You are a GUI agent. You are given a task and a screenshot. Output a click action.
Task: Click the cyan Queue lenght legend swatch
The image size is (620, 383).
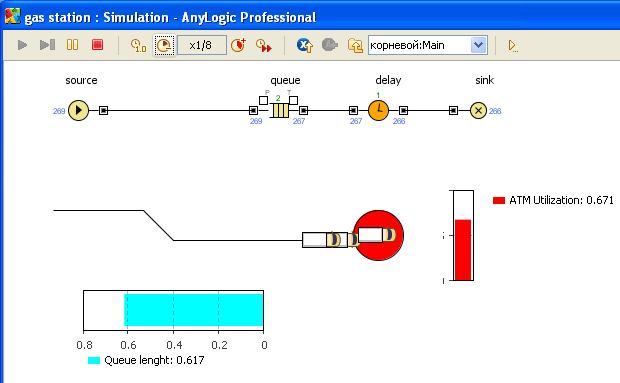point(94,360)
